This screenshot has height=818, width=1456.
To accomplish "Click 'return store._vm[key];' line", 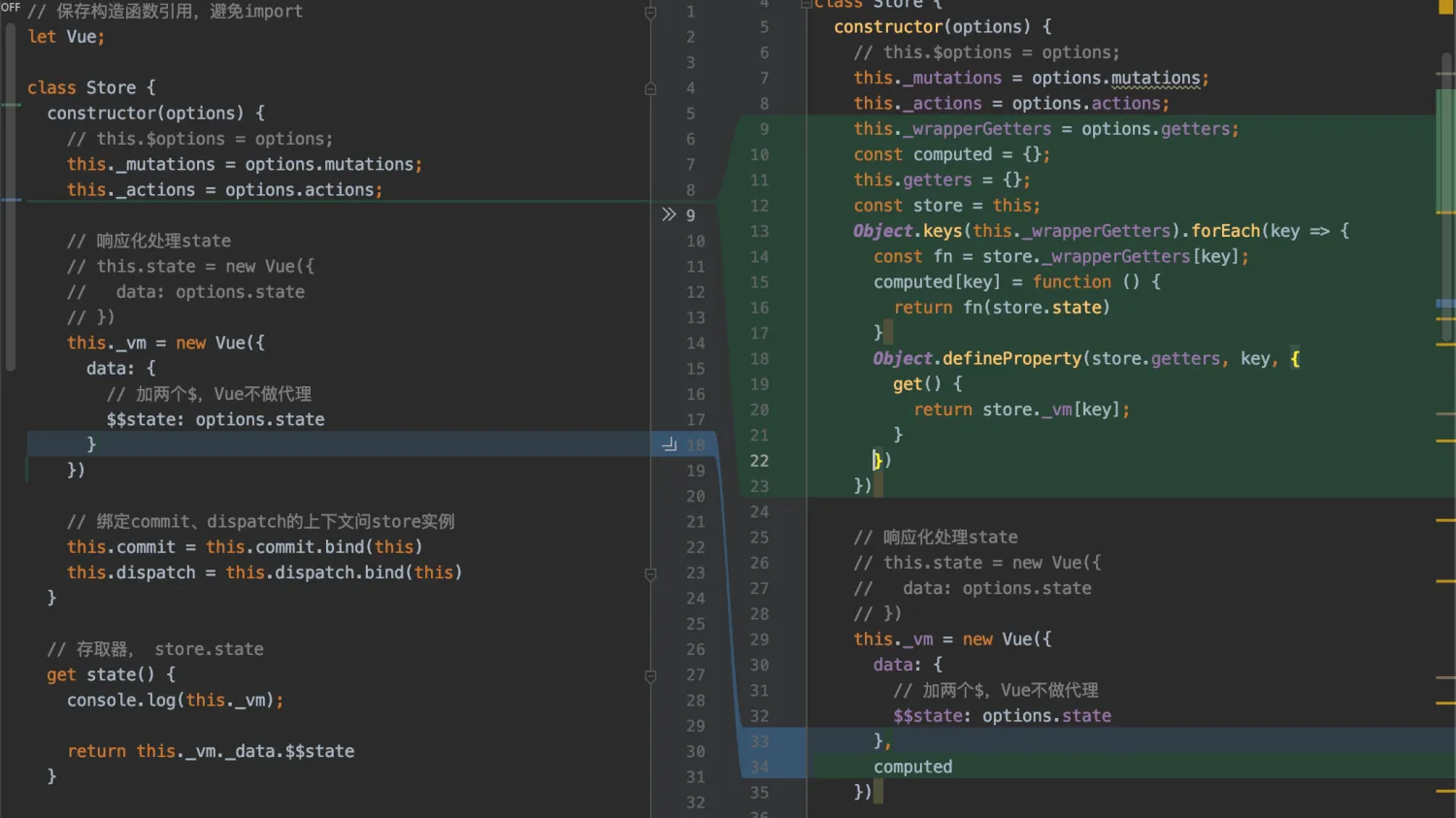I will point(1022,409).
